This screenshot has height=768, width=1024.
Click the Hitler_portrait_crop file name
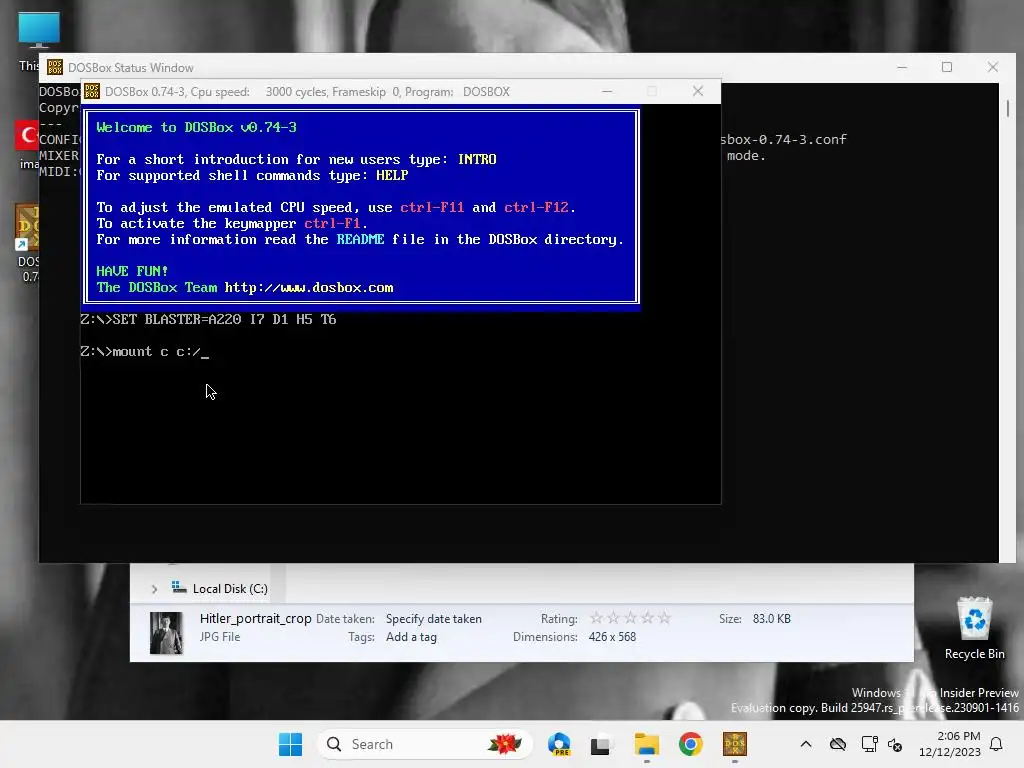pyautogui.click(x=255, y=618)
